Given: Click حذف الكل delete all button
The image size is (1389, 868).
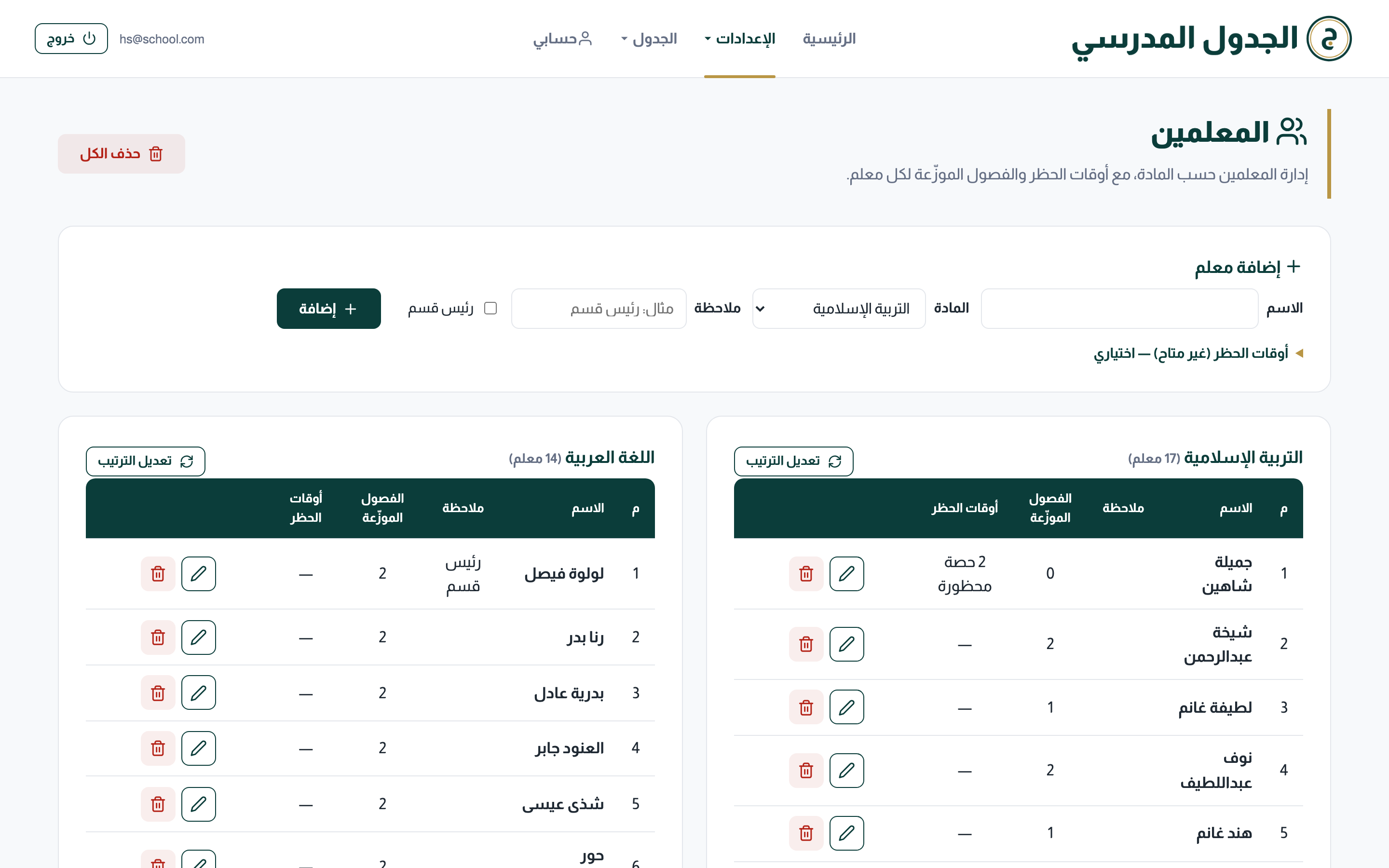Looking at the screenshot, I should tap(121, 154).
